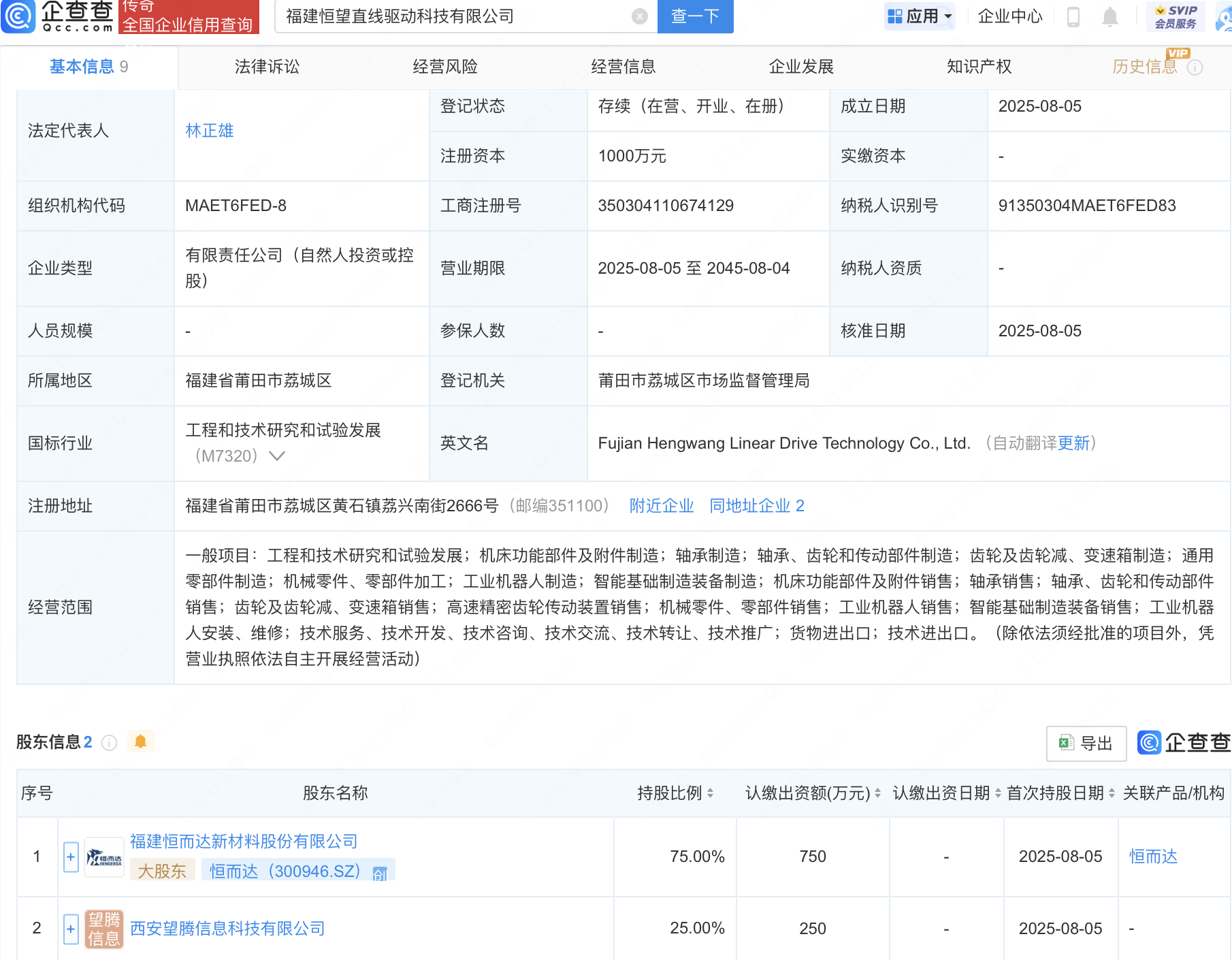Image resolution: width=1232 pixels, height=960 pixels.
Task: Switch to 经营信息 tab
Action: [623, 67]
